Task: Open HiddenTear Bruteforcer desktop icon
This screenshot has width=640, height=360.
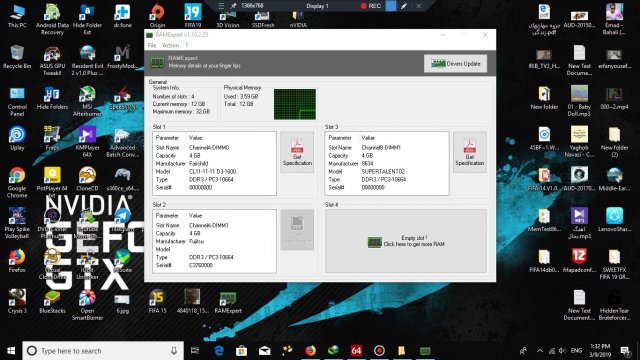Action: [x=614, y=305]
